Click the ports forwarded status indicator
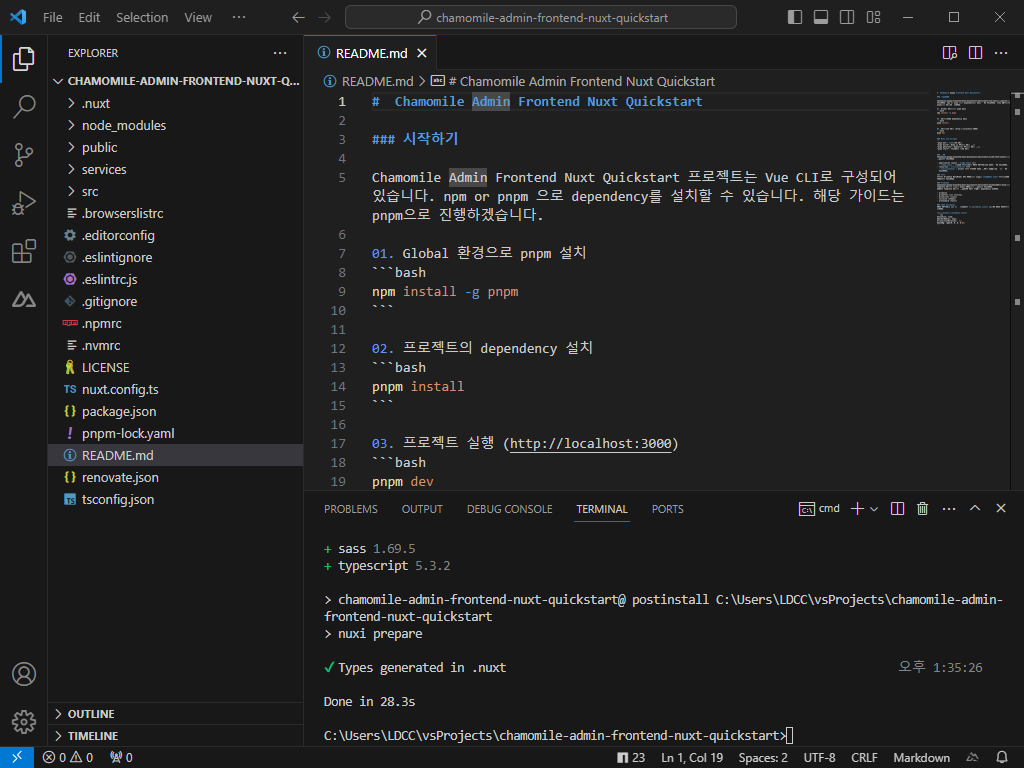The image size is (1024, 768). (121, 758)
